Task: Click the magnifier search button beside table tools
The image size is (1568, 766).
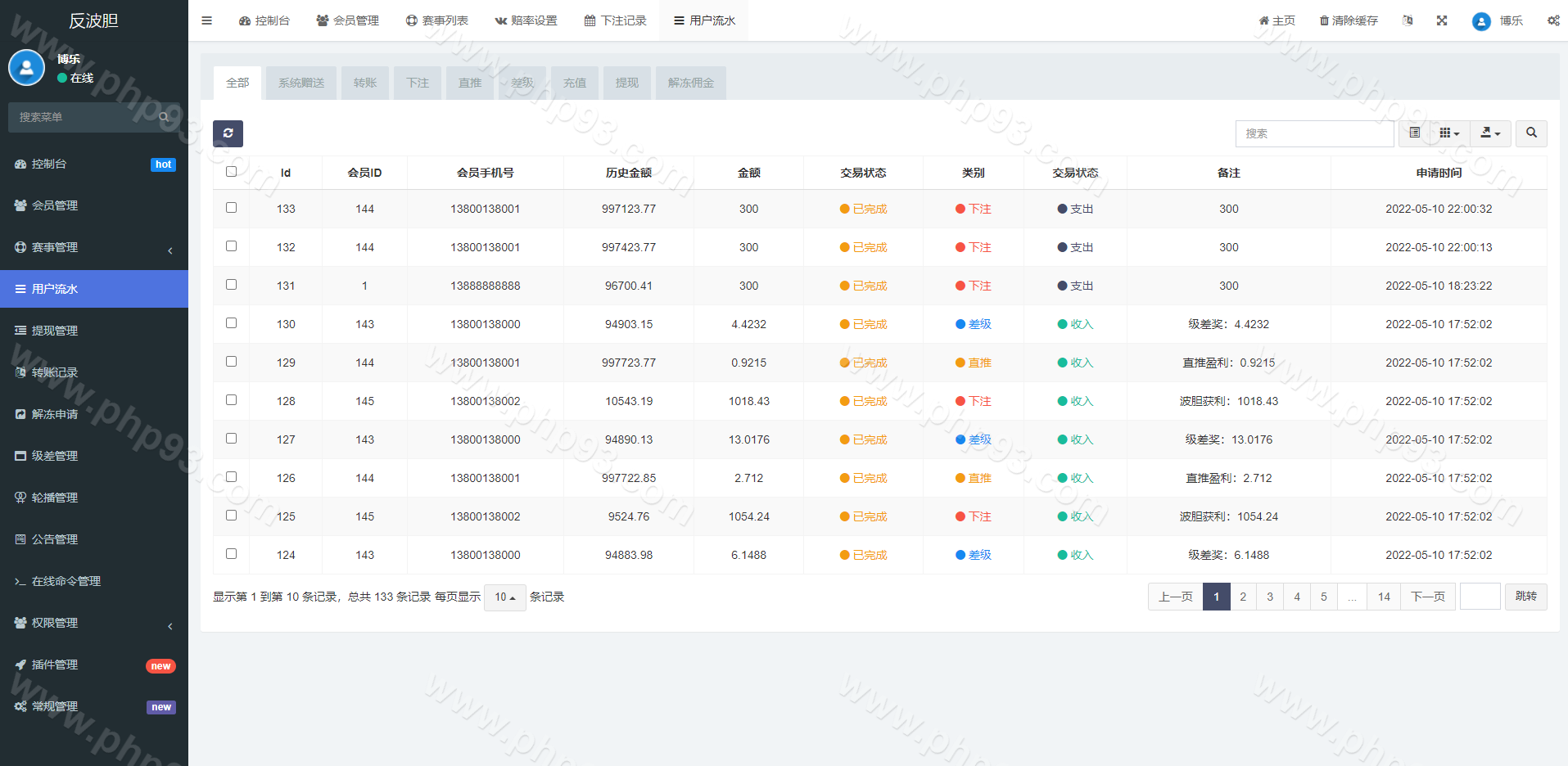Action: [1530, 133]
